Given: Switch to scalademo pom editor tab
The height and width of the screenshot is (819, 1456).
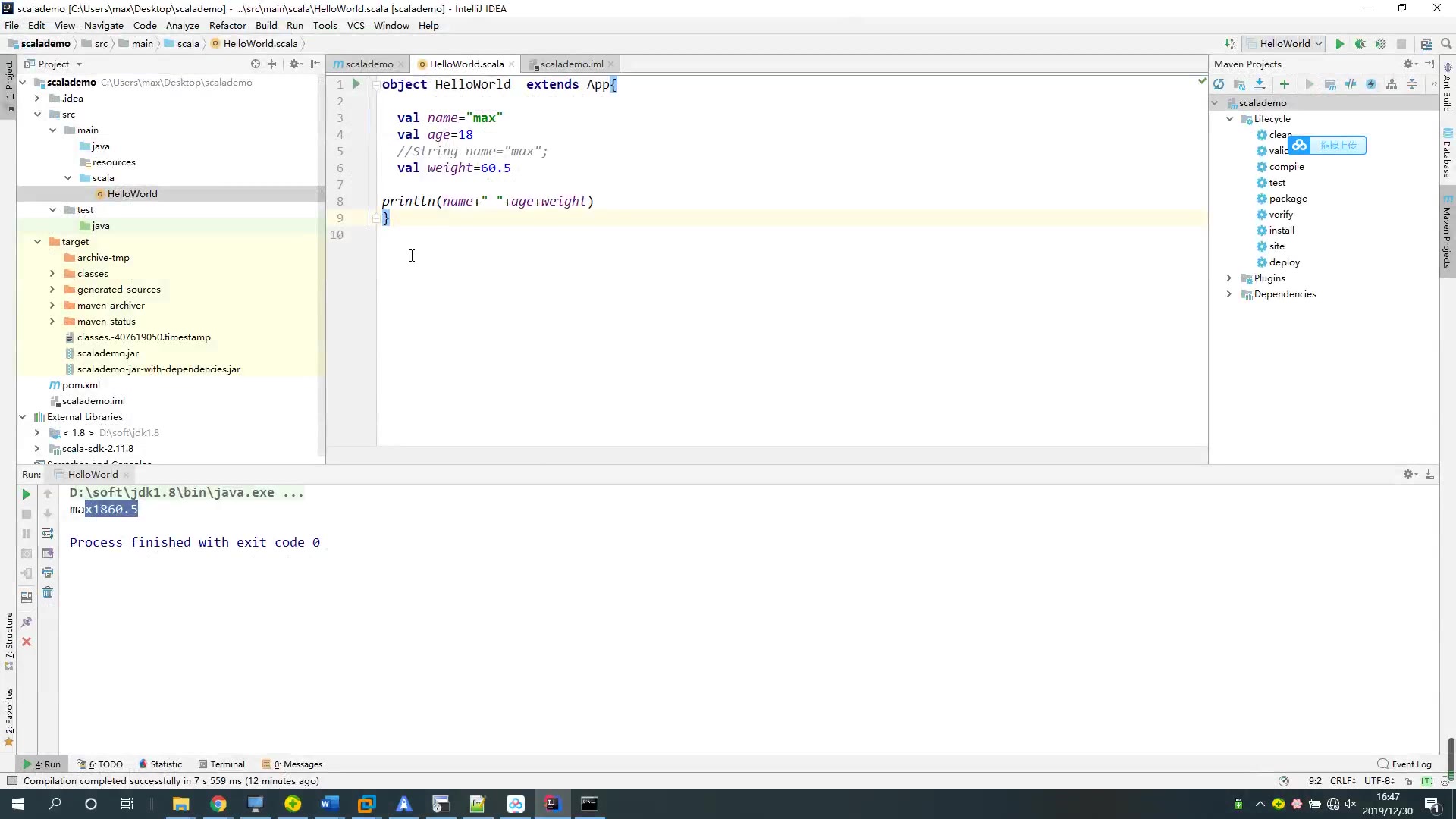Looking at the screenshot, I should tap(369, 64).
